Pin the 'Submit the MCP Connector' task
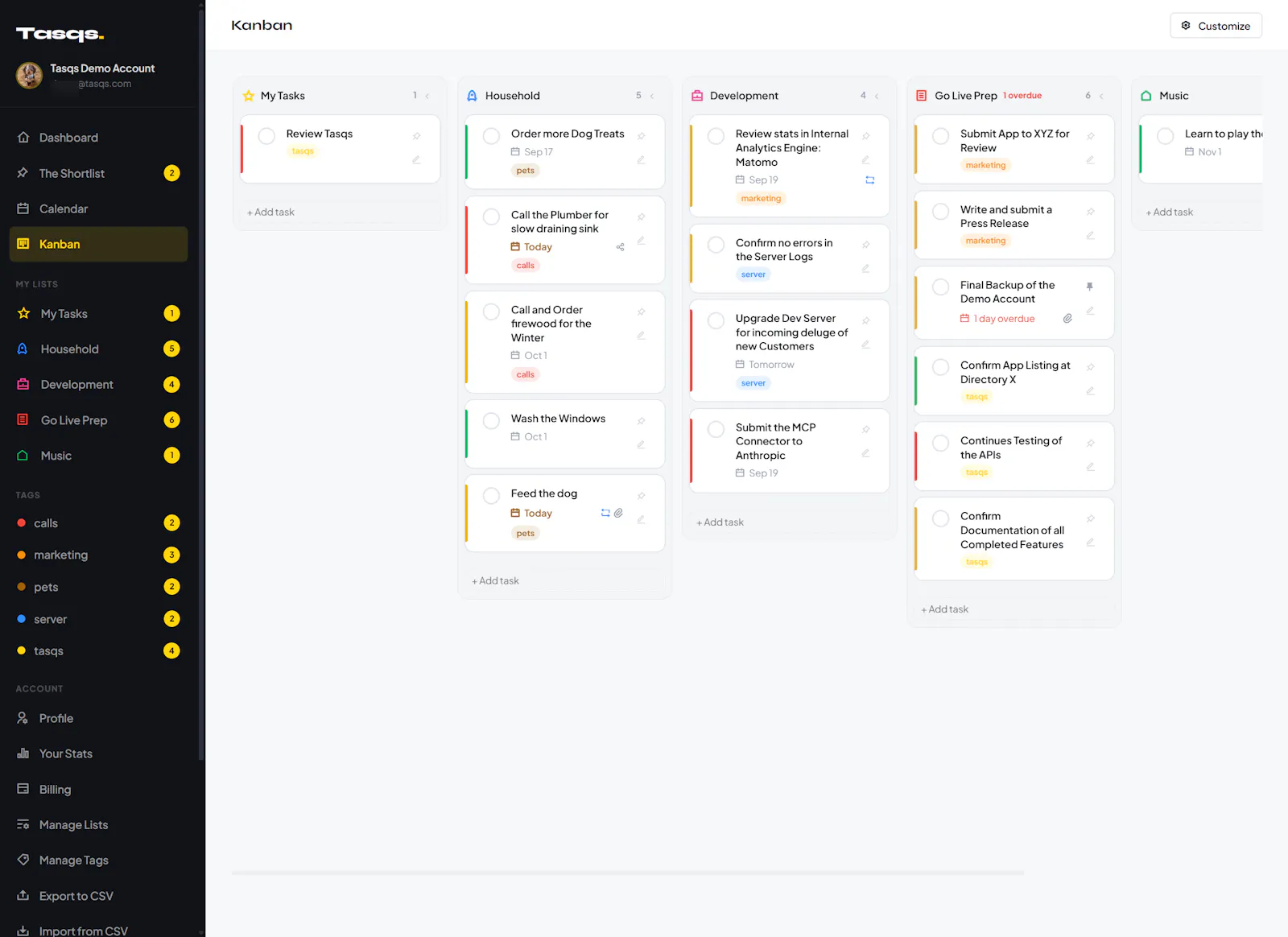 click(866, 430)
